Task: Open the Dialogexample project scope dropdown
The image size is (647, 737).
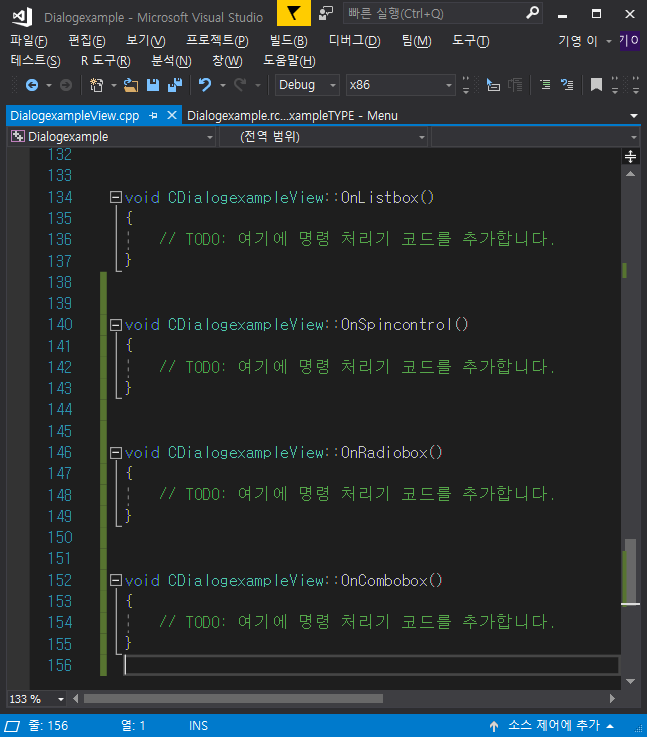Action: [x=111, y=137]
